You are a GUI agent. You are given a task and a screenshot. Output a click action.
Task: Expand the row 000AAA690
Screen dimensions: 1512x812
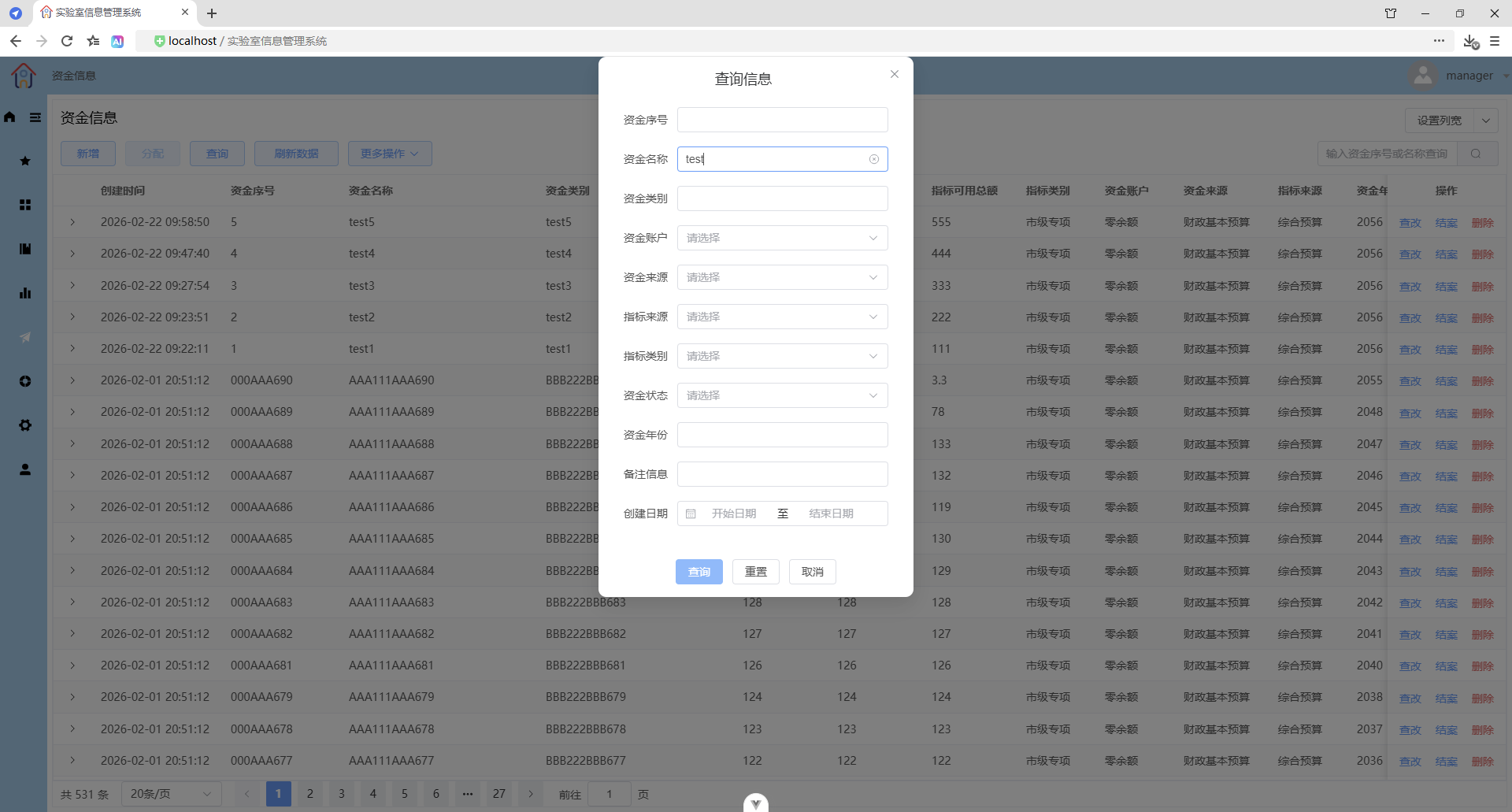[x=72, y=380]
